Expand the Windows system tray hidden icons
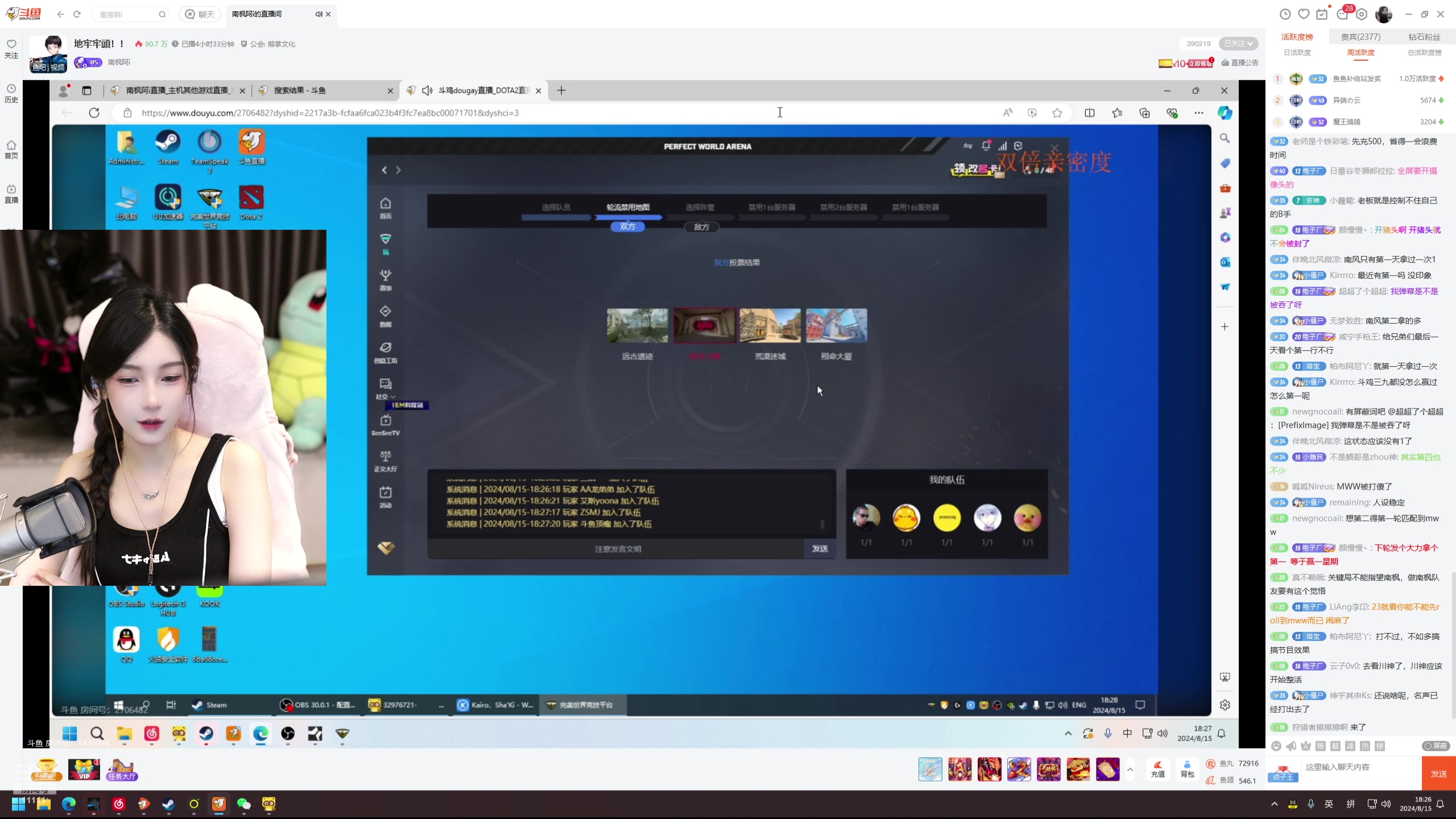 (1274, 804)
